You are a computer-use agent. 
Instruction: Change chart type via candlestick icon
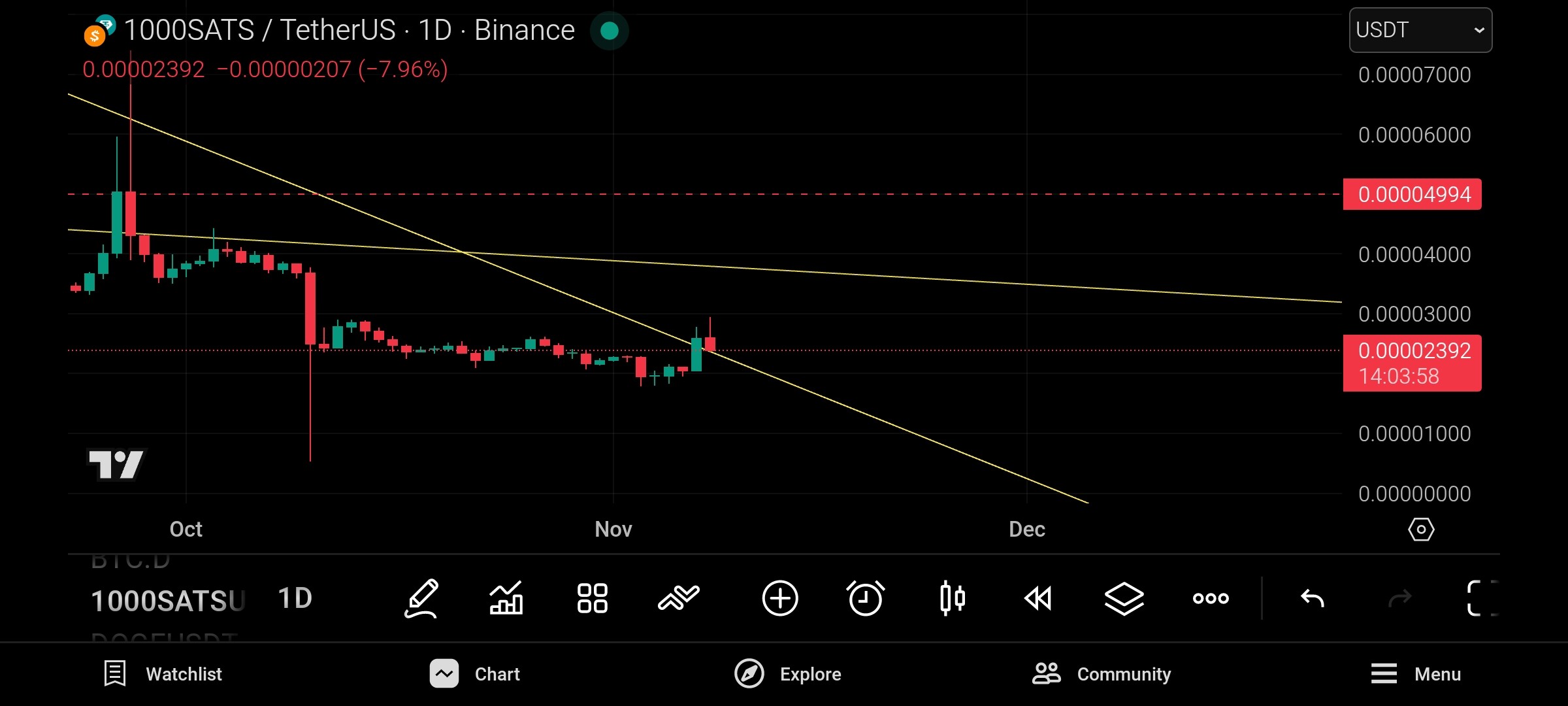click(953, 598)
